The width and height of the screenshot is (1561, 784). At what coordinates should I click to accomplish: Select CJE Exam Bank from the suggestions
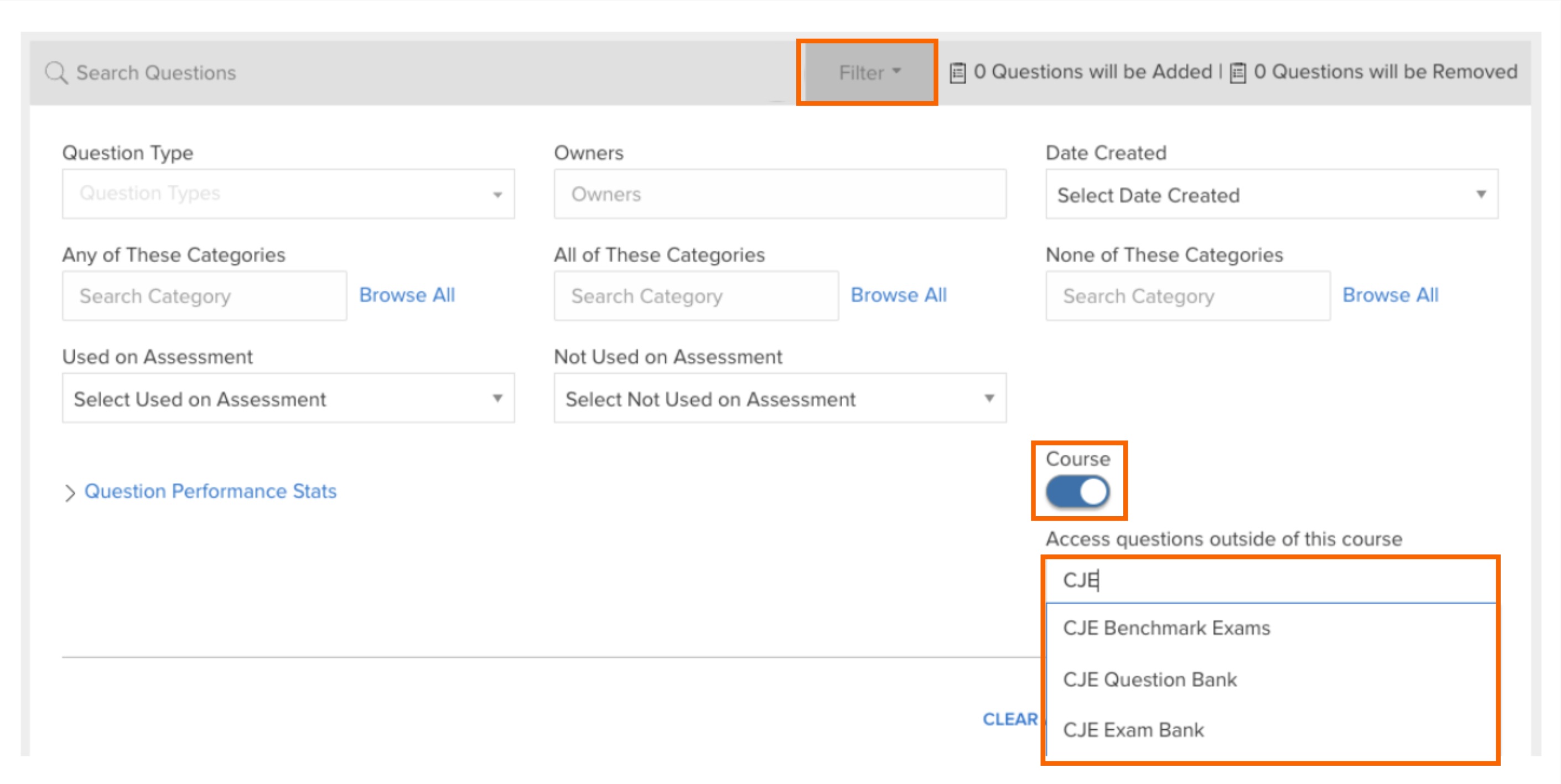click(1133, 729)
